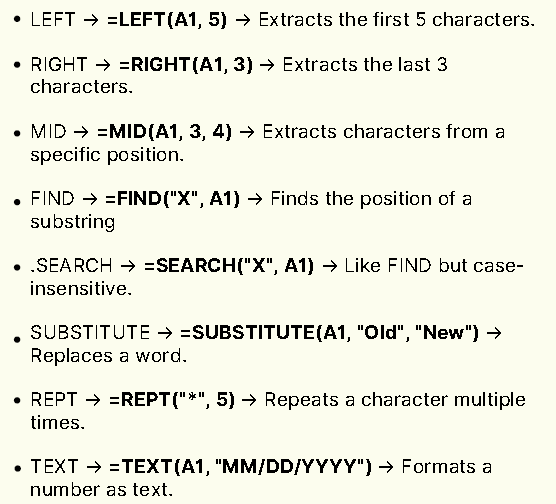Viewport: 556px width, 504px height.
Task: Click the plain REPT function name
Action: [54, 399]
